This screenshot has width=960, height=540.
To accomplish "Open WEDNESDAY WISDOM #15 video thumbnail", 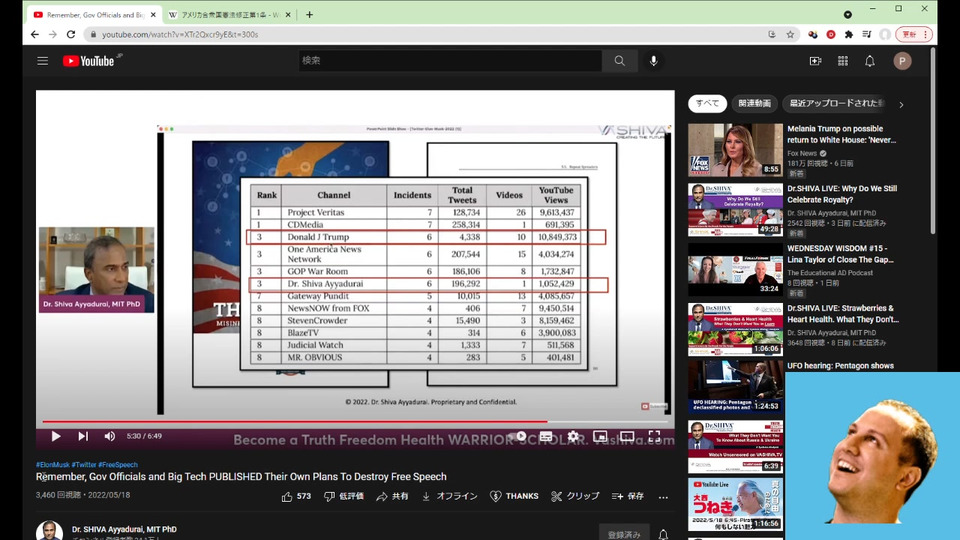I will point(735,270).
